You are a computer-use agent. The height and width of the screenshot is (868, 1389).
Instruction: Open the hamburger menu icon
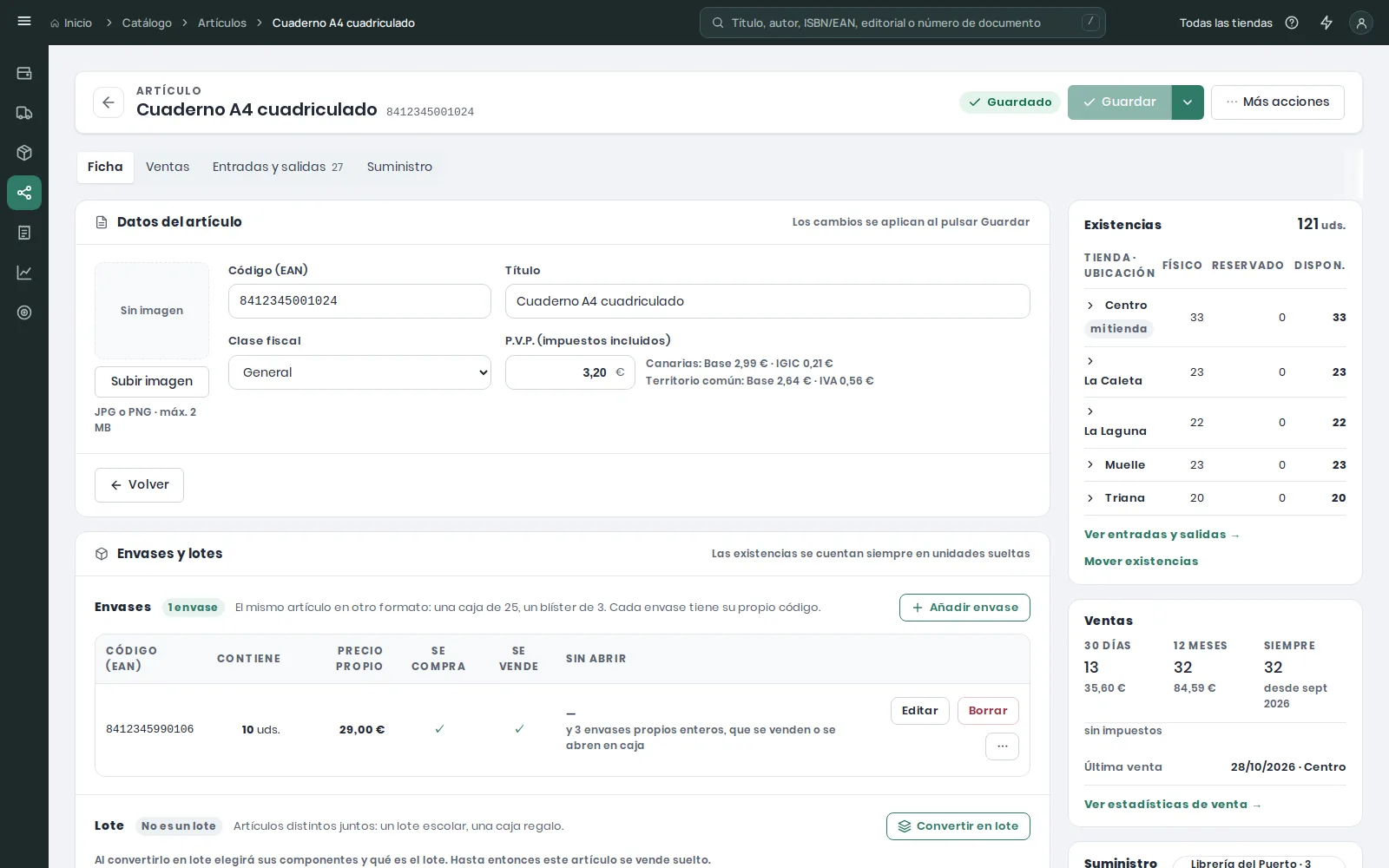click(x=24, y=22)
